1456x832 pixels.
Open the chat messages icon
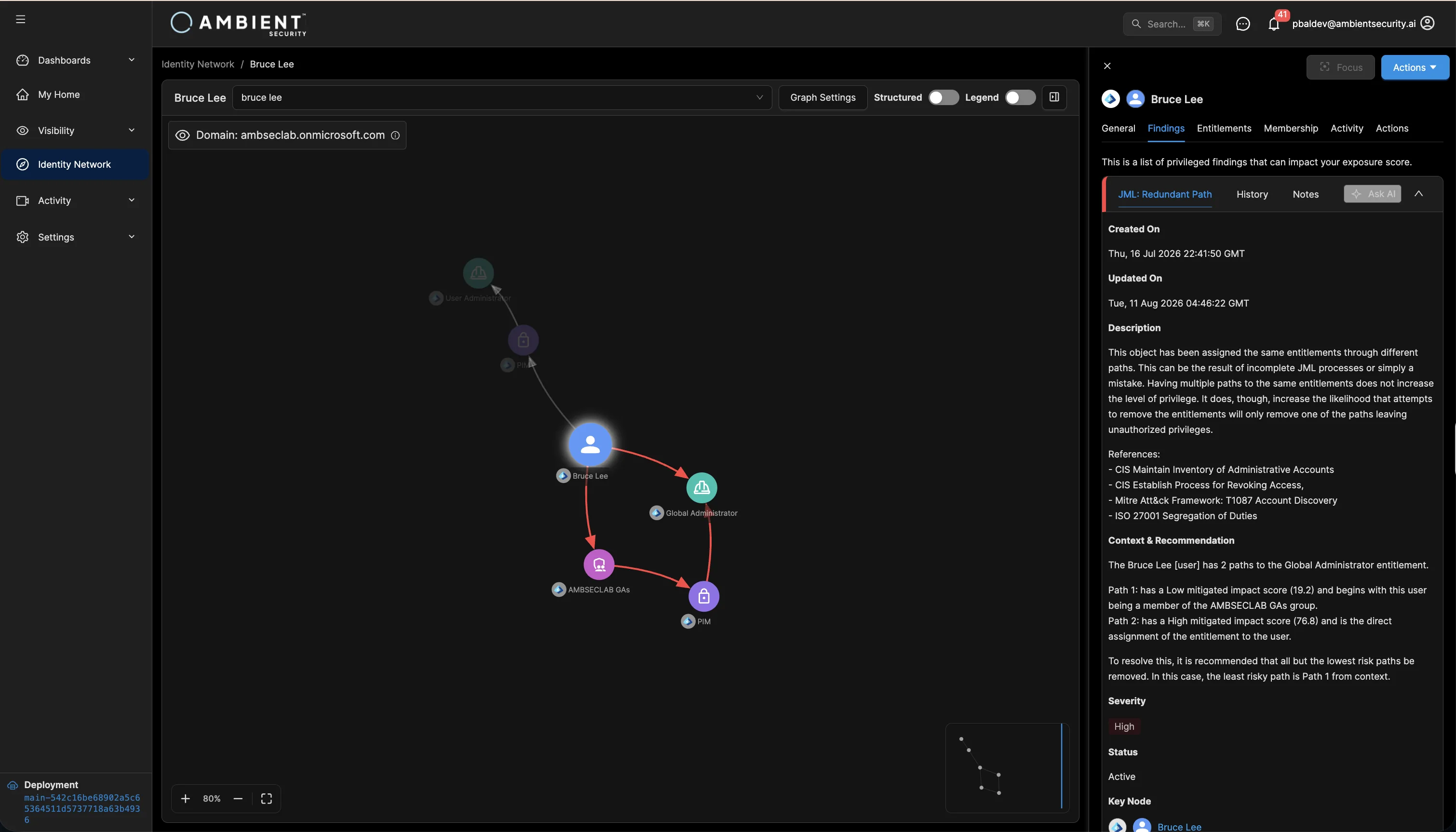click(x=1242, y=24)
